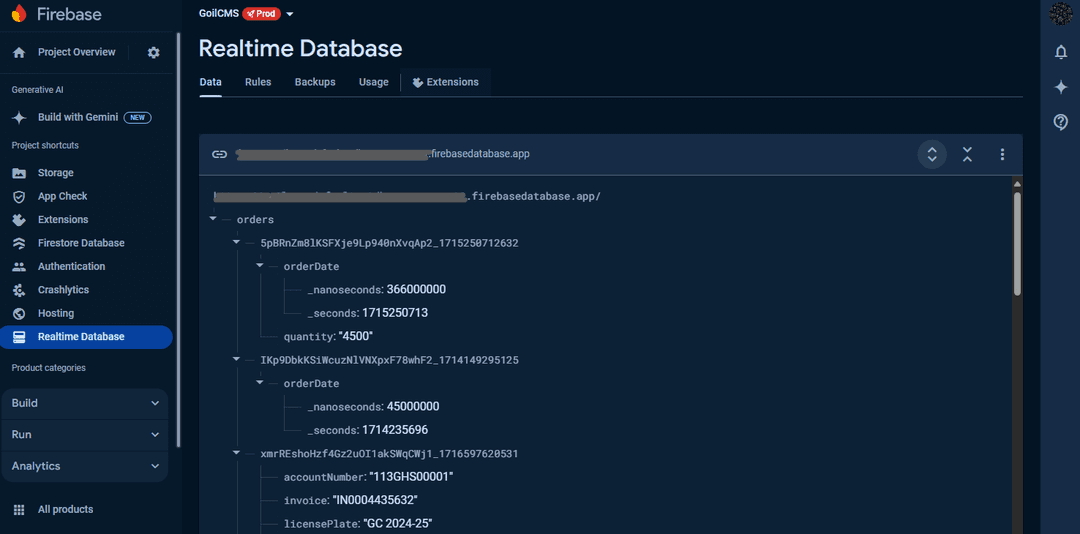Open Project Overview link
Viewport: 1080px width, 534px height.
pos(76,52)
